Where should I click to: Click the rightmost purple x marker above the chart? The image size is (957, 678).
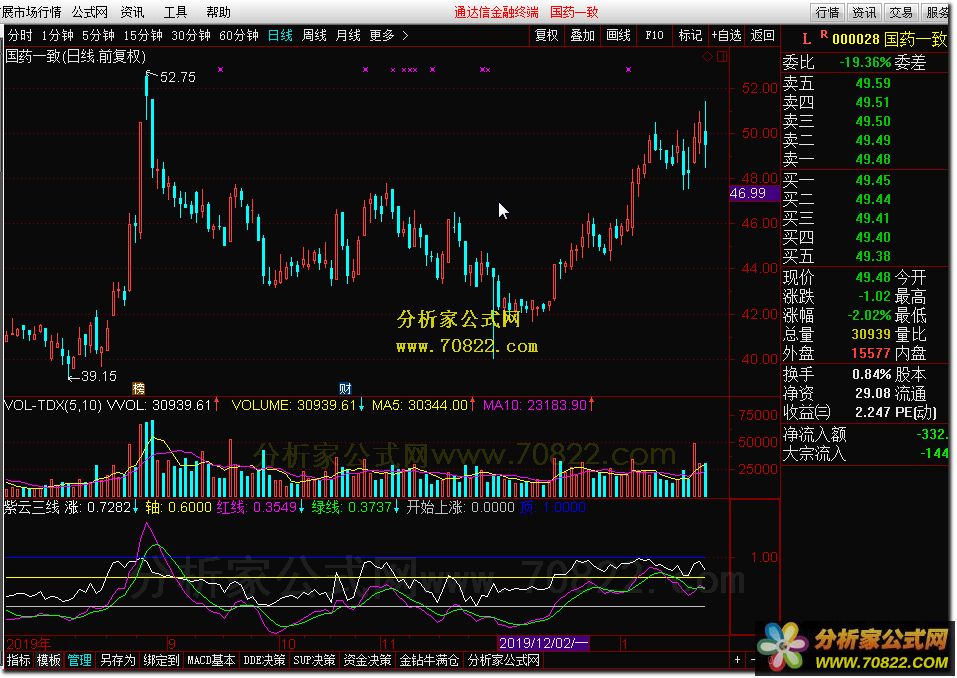628,70
